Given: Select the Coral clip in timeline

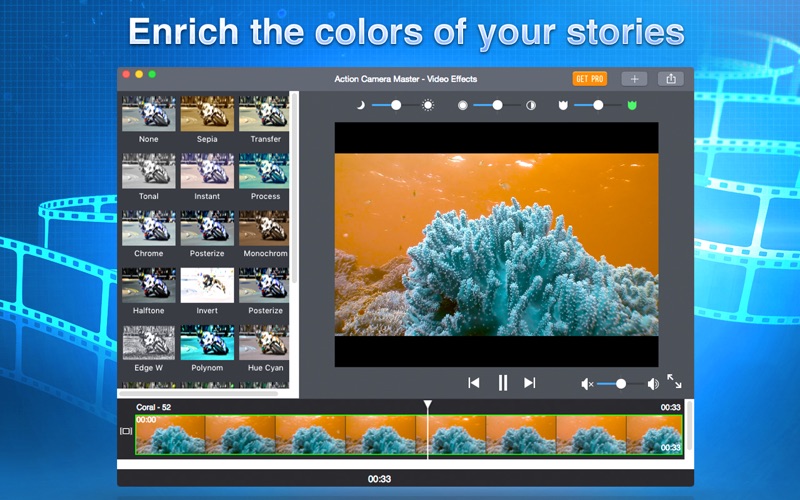Looking at the screenshot, I should click(x=409, y=435).
